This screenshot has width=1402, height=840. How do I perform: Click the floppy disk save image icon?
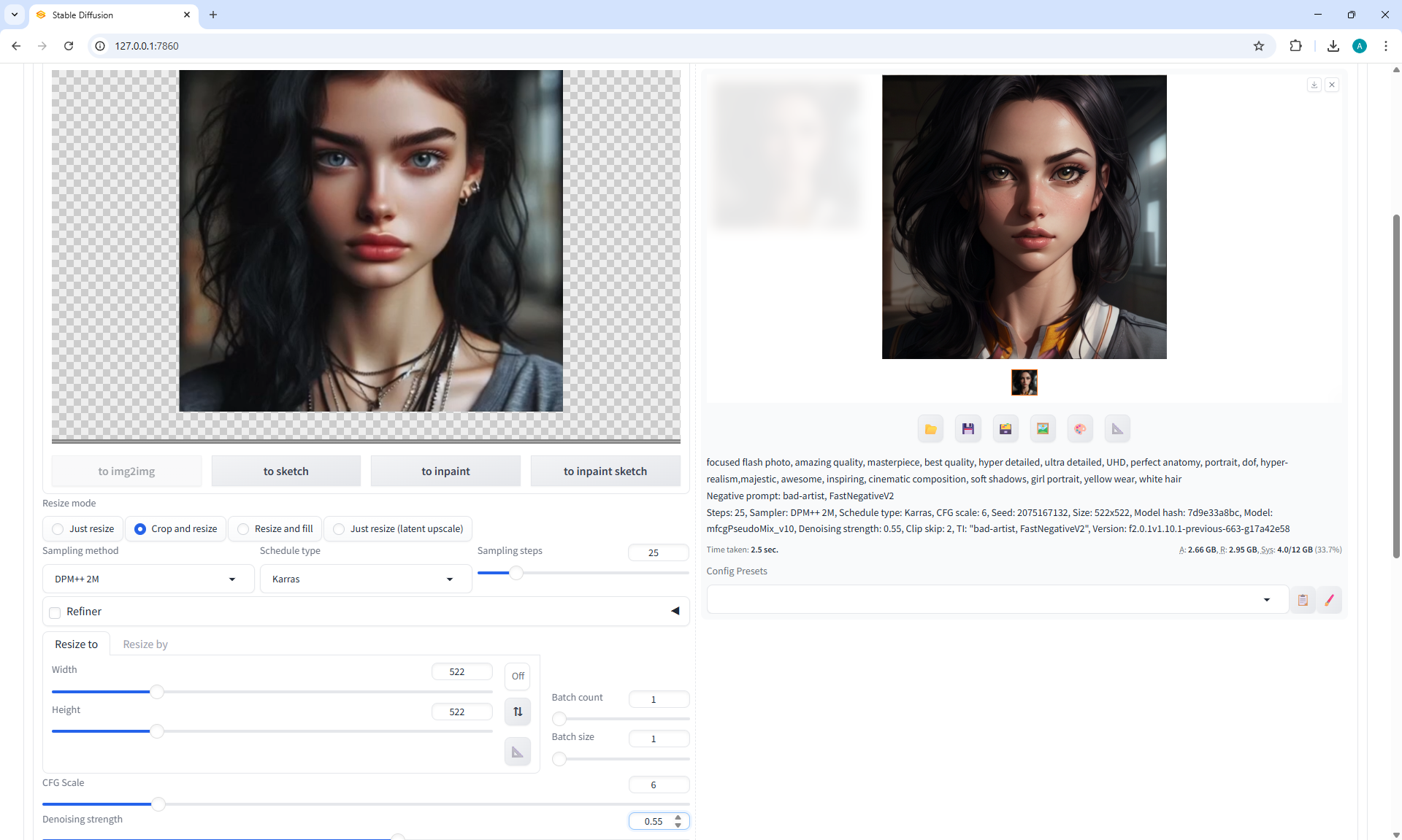click(x=968, y=429)
